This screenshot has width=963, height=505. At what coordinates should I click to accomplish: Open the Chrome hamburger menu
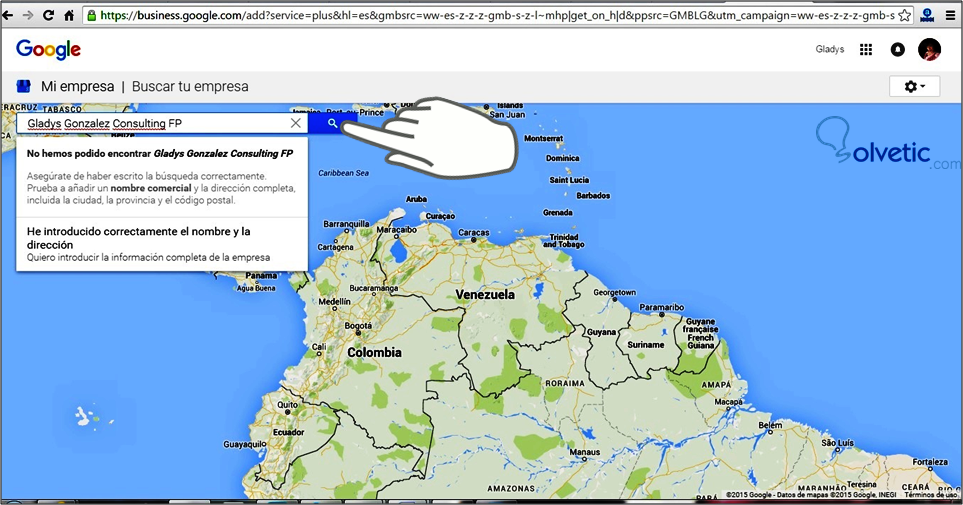point(950,15)
